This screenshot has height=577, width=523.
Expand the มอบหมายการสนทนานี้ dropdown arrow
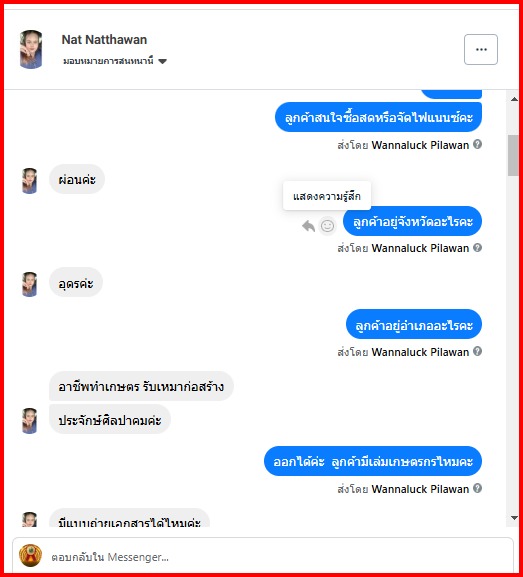point(162,61)
